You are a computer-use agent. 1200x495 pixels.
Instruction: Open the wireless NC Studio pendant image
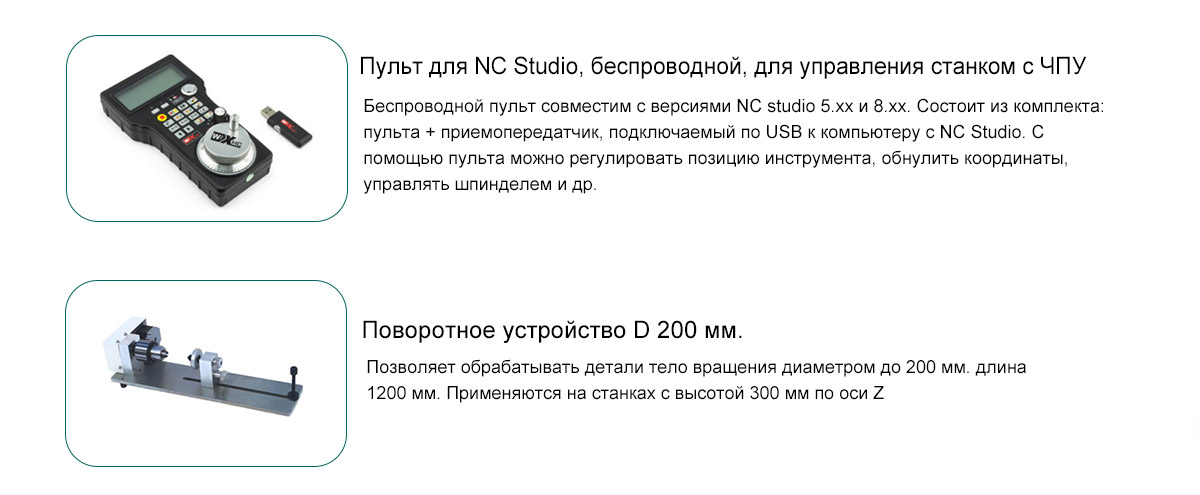[x=206, y=129]
